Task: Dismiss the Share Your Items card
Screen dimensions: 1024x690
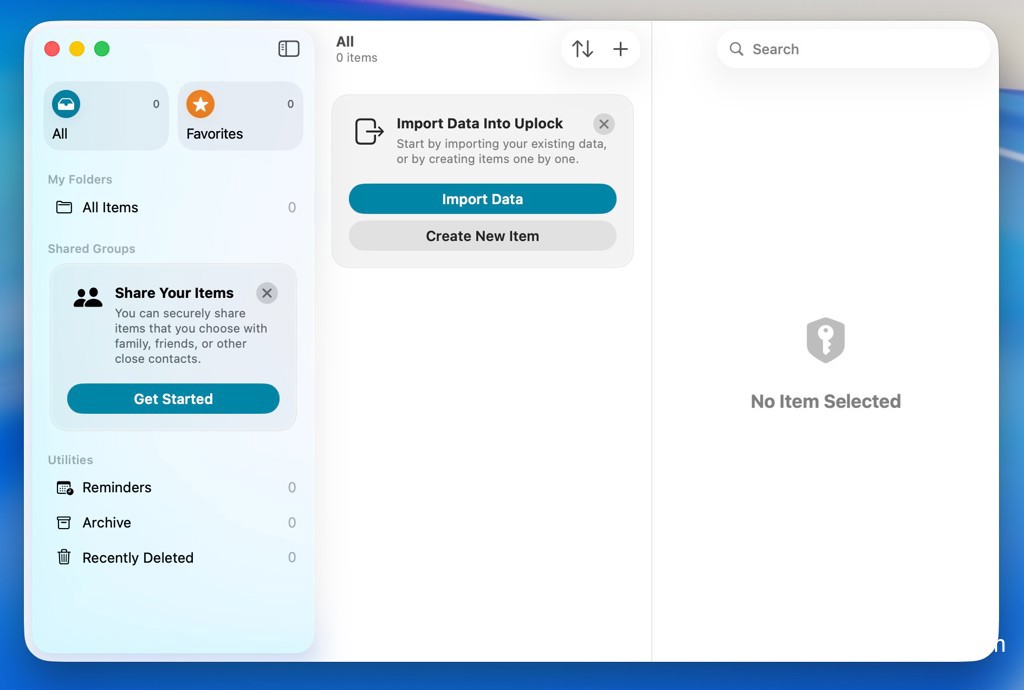Action: tap(267, 293)
